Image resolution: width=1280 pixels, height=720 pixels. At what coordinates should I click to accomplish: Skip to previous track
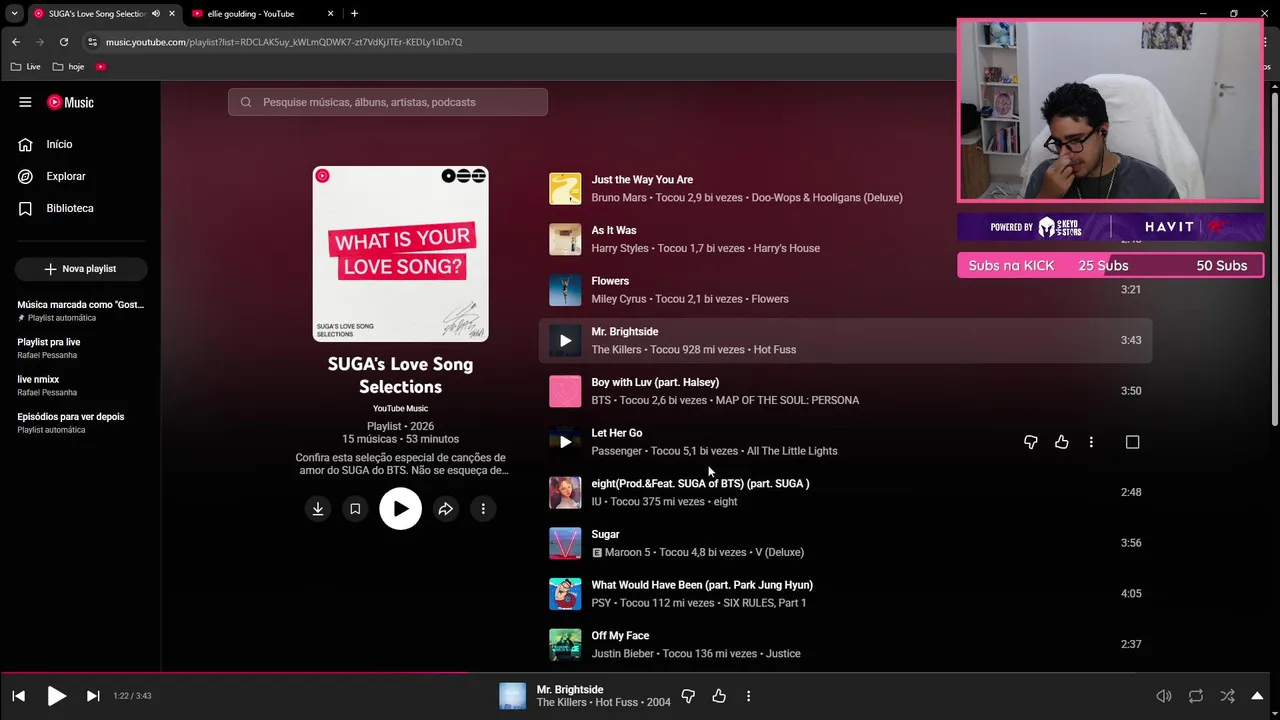coord(19,696)
